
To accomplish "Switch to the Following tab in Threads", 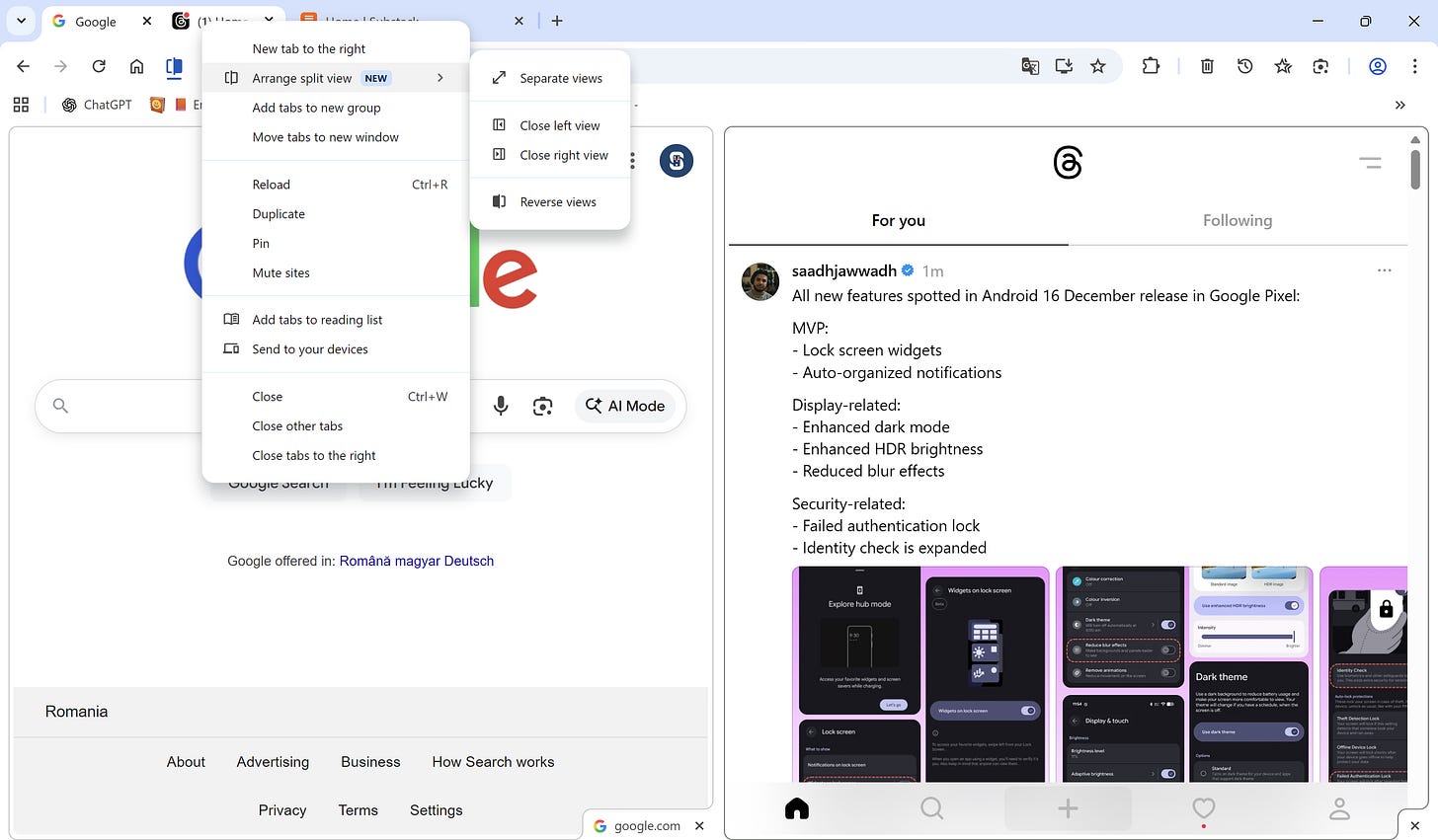I will point(1238,220).
